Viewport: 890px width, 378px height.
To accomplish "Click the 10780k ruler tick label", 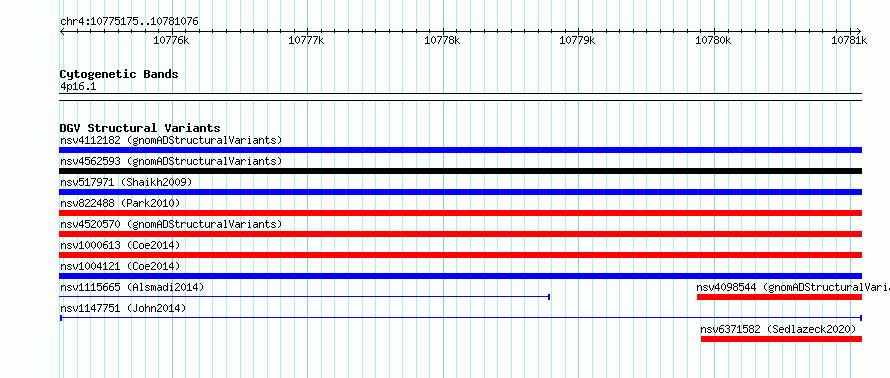I will pos(713,40).
